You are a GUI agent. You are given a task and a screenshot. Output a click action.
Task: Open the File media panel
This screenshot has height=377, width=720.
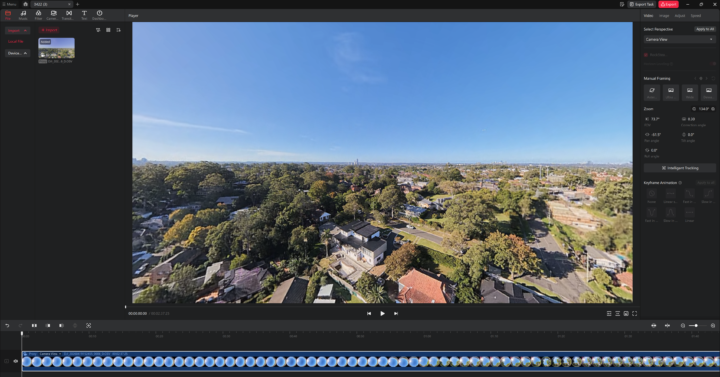8,15
